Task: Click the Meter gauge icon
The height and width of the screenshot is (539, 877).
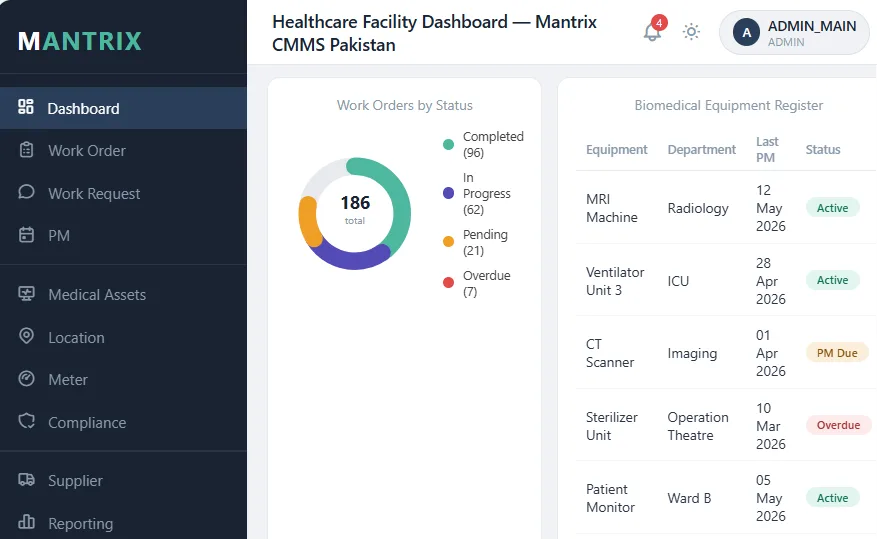Action: 26,379
